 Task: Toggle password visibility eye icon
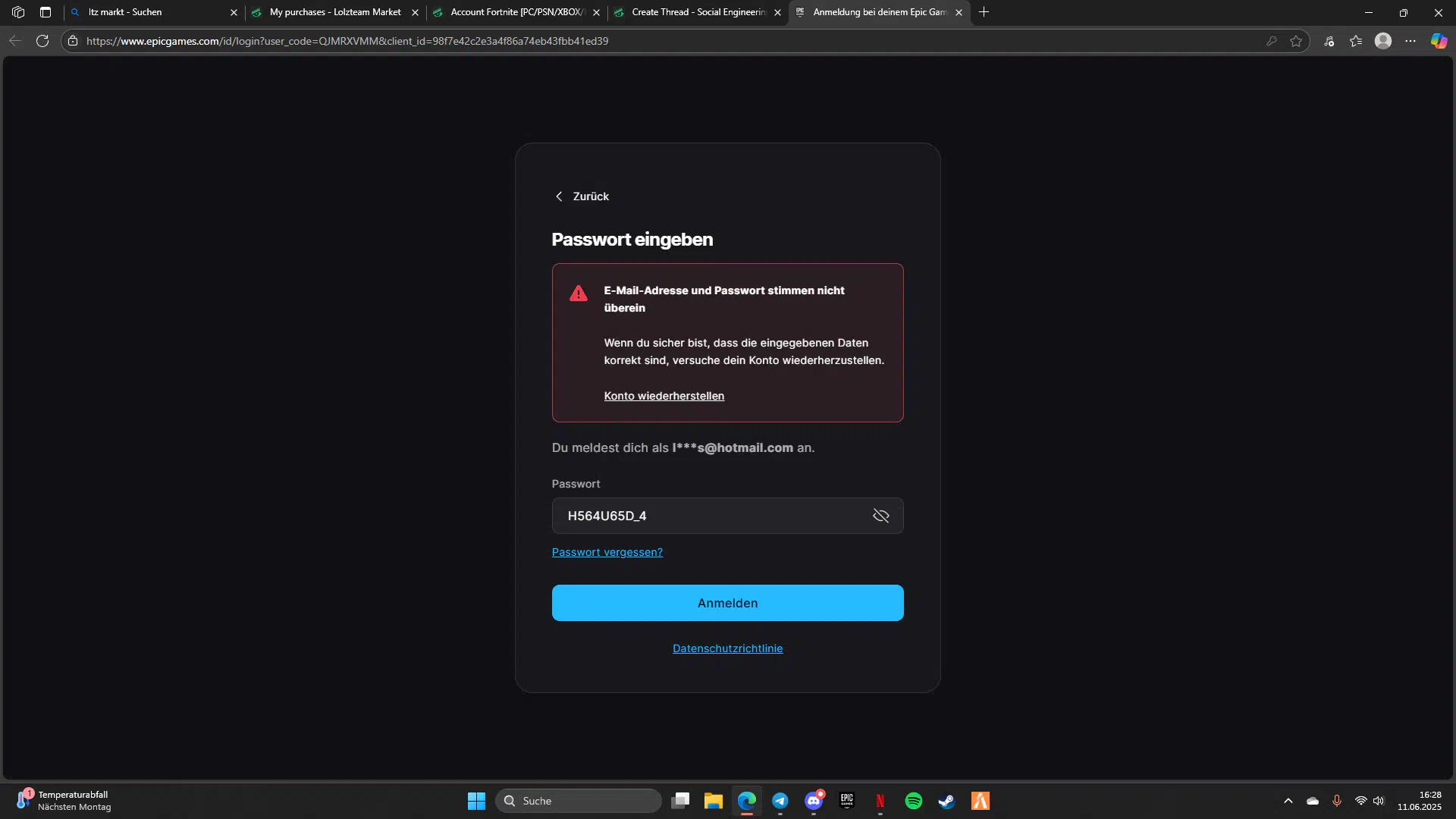880,516
